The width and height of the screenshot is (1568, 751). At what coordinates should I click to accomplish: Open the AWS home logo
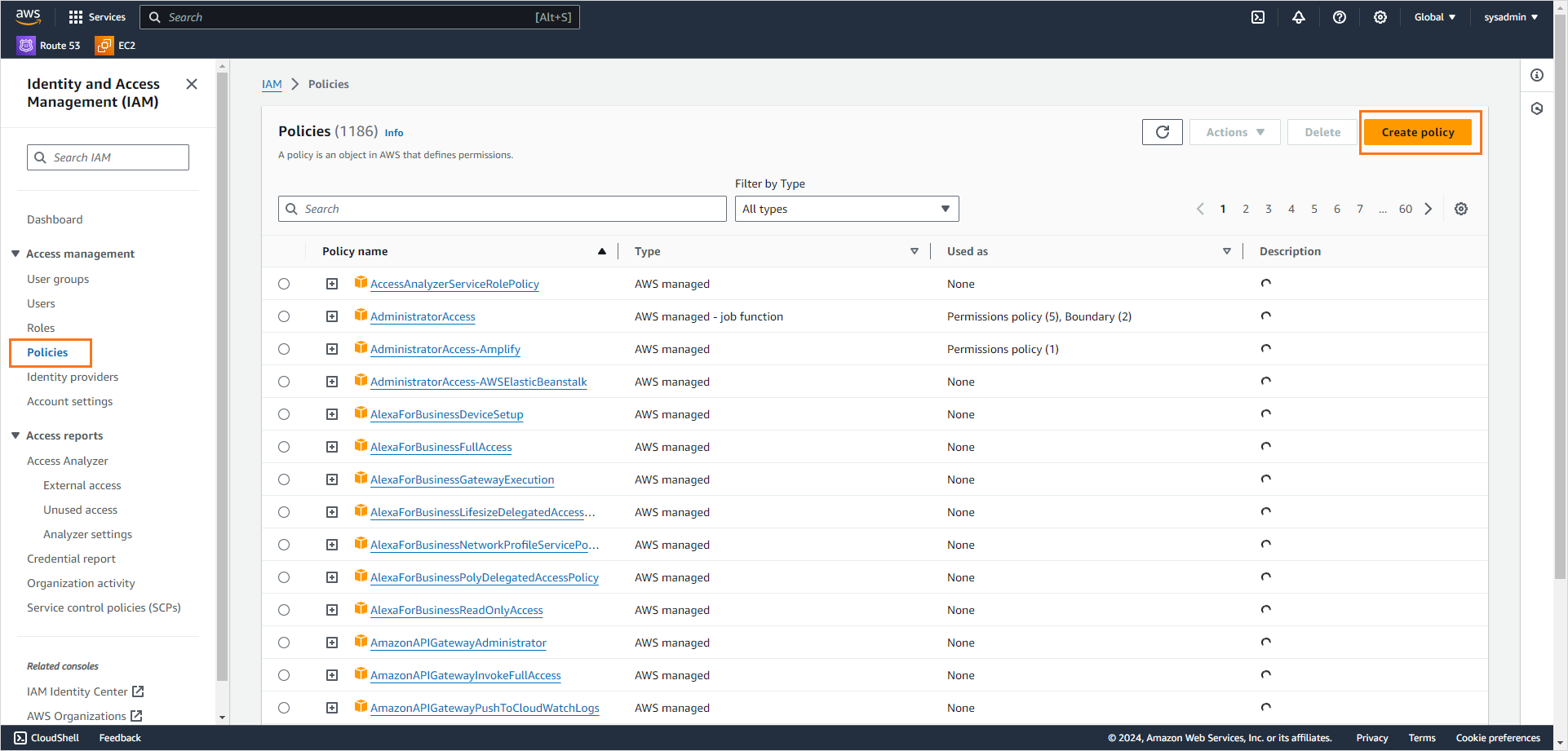click(x=28, y=16)
